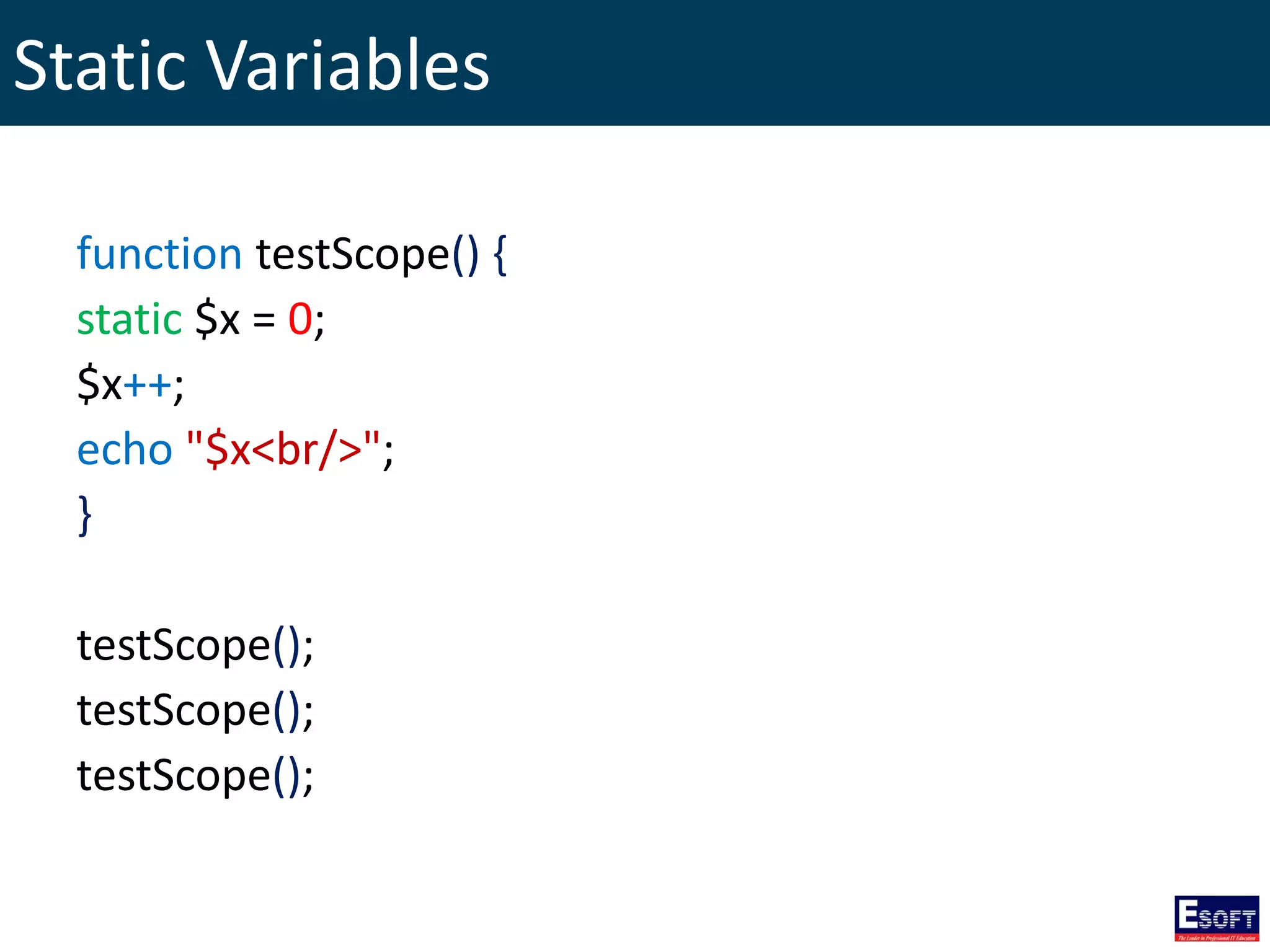1270x952 pixels.
Task: Click the third testScope() call
Action: [x=195, y=775]
